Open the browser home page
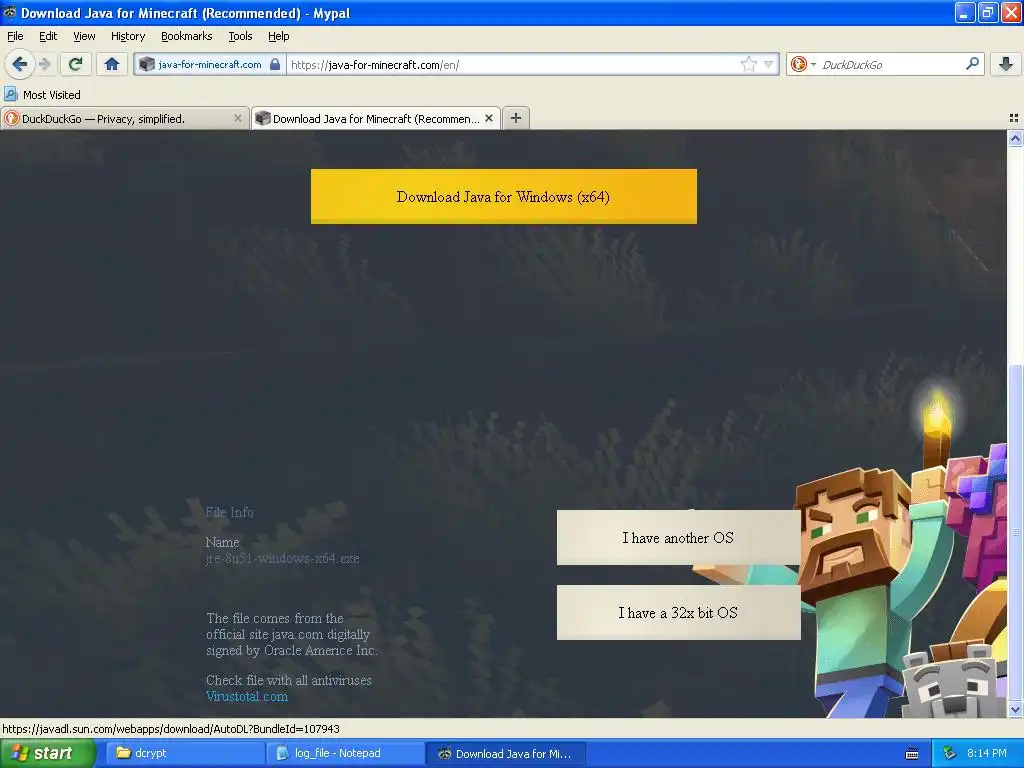1024x768 pixels. coord(112,64)
